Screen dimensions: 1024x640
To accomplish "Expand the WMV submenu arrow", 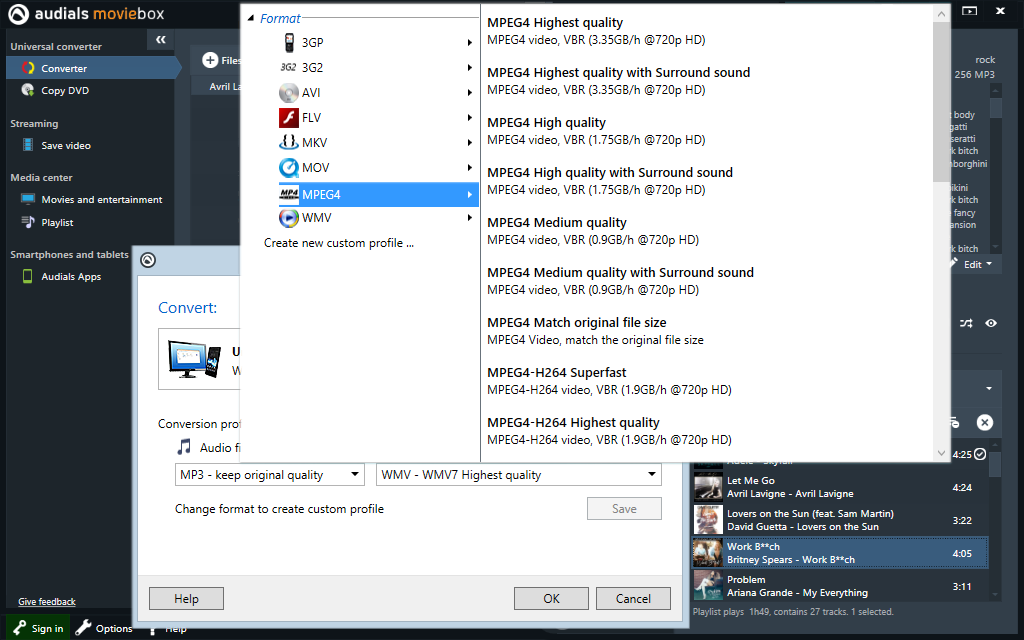I will coord(470,217).
